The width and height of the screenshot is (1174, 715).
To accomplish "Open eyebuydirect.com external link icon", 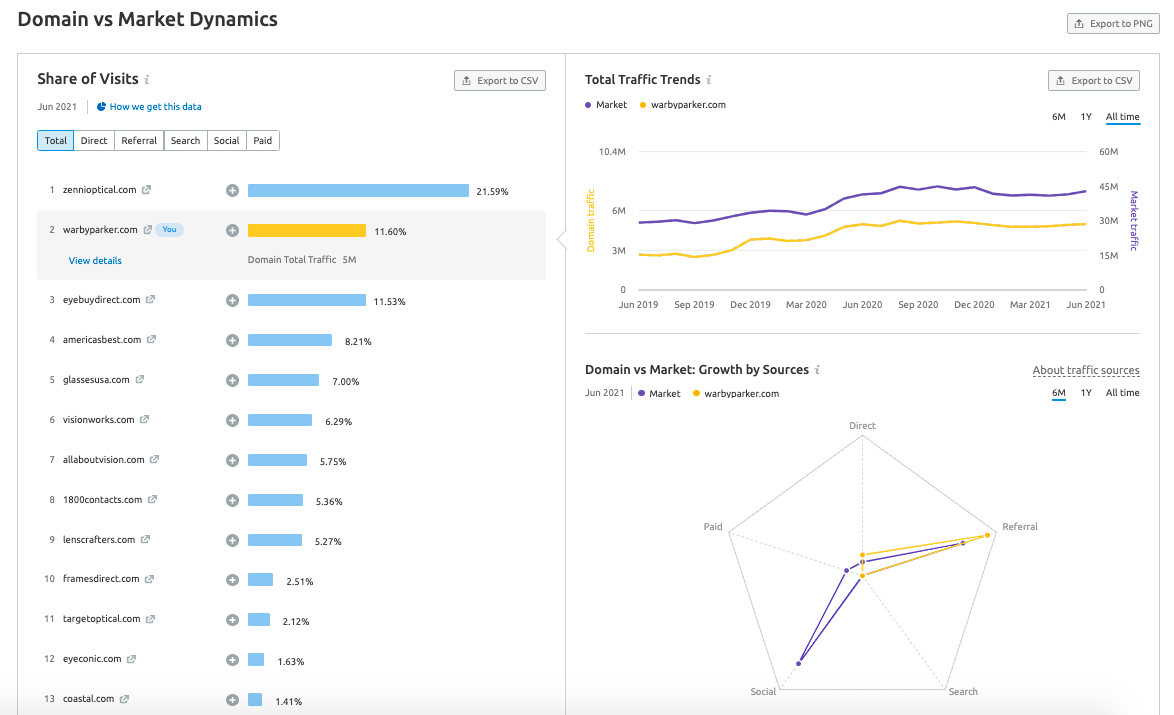I will 151,300.
